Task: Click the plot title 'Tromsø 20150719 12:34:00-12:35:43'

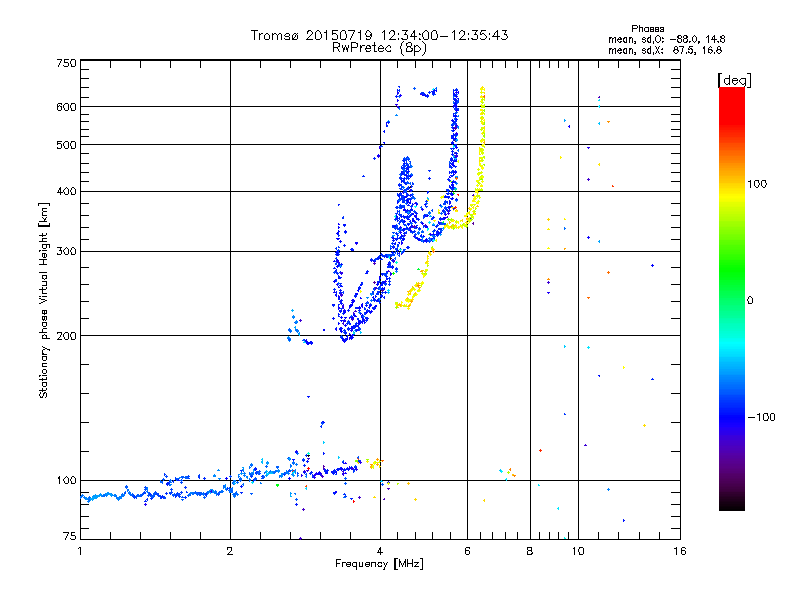Action: tap(379, 35)
